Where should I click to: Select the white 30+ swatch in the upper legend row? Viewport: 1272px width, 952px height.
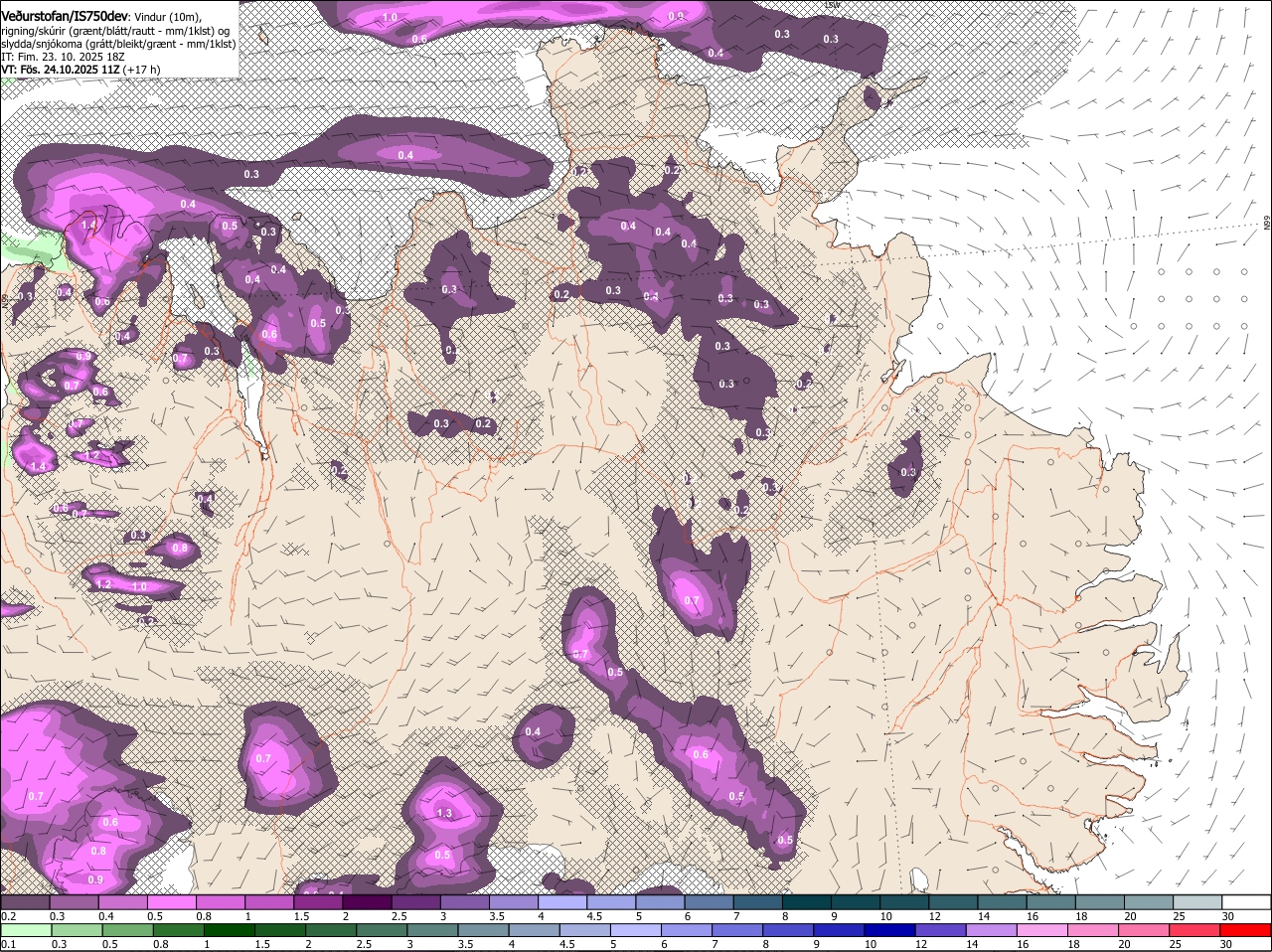1246,902
